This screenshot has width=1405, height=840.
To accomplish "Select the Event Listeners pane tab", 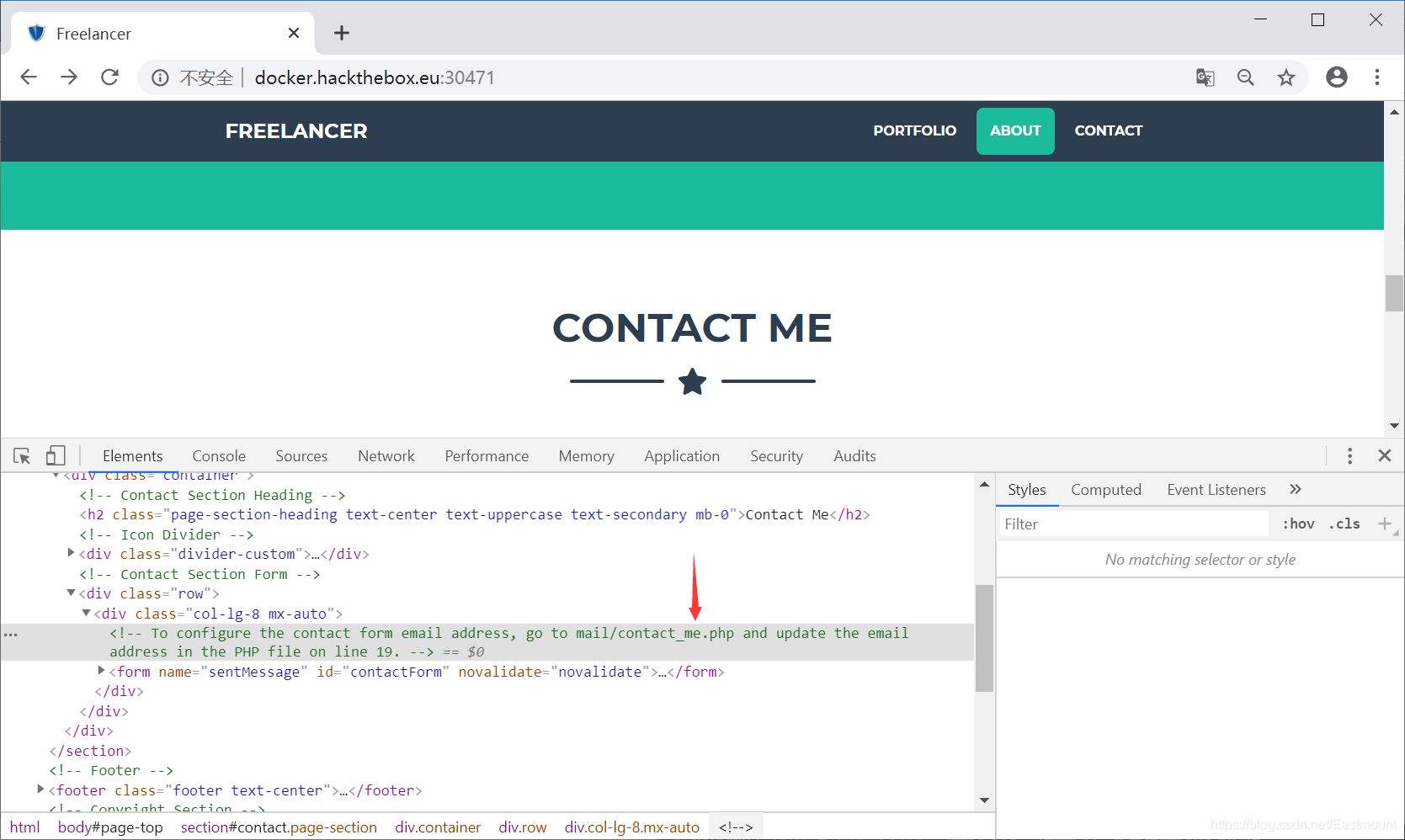I will point(1216,489).
